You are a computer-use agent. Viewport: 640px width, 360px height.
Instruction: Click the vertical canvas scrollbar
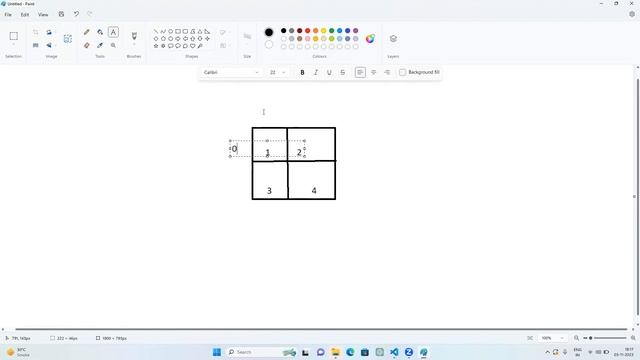pos(638,196)
